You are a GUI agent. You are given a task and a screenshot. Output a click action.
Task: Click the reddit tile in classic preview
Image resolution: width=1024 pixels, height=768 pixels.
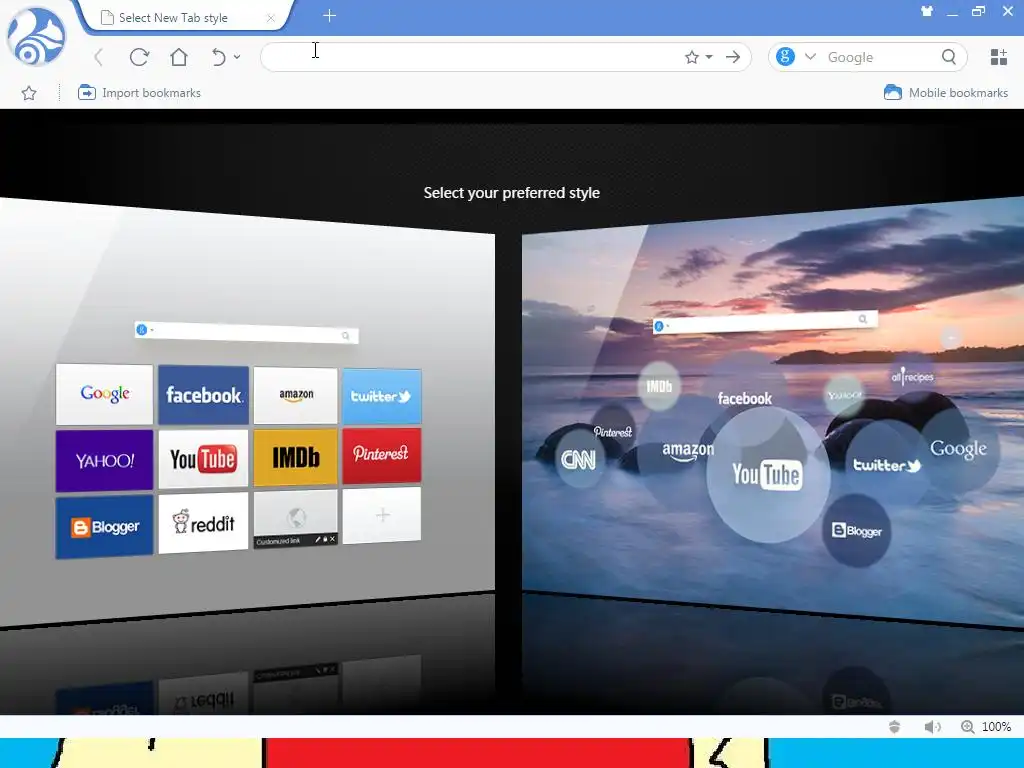click(203, 522)
